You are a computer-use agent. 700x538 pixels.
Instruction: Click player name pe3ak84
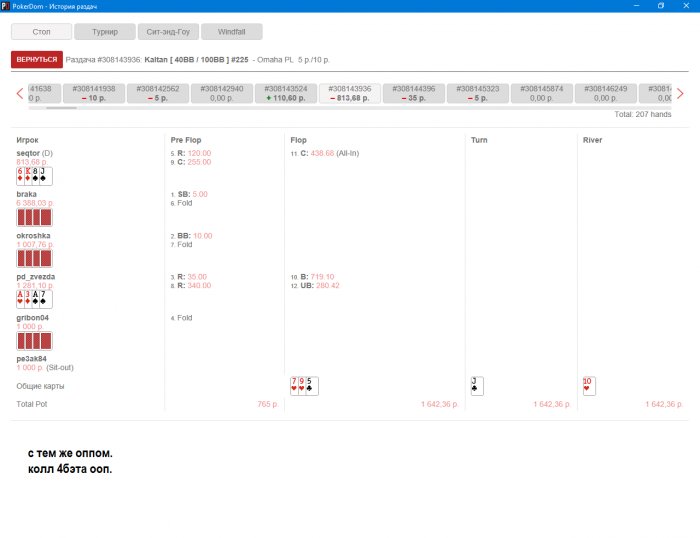[x=32, y=359]
